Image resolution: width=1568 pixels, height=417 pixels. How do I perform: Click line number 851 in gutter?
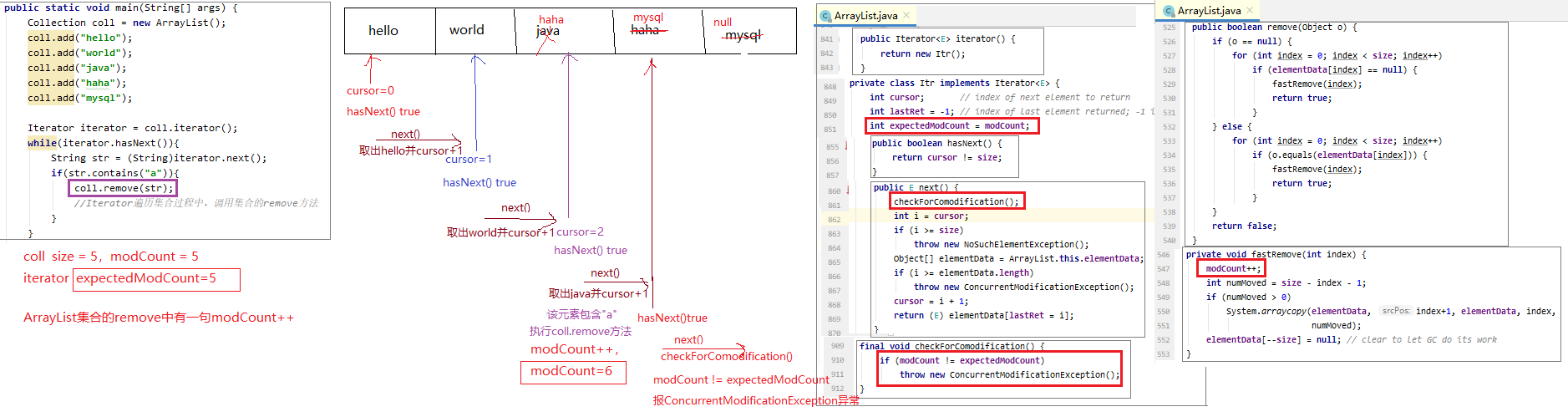click(830, 130)
